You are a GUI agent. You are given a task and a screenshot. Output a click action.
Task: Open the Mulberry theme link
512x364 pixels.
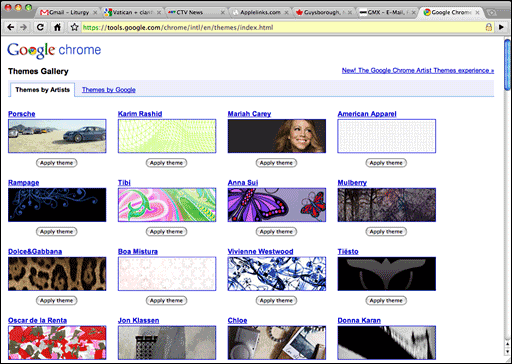pyautogui.click(x=352, y=183)
